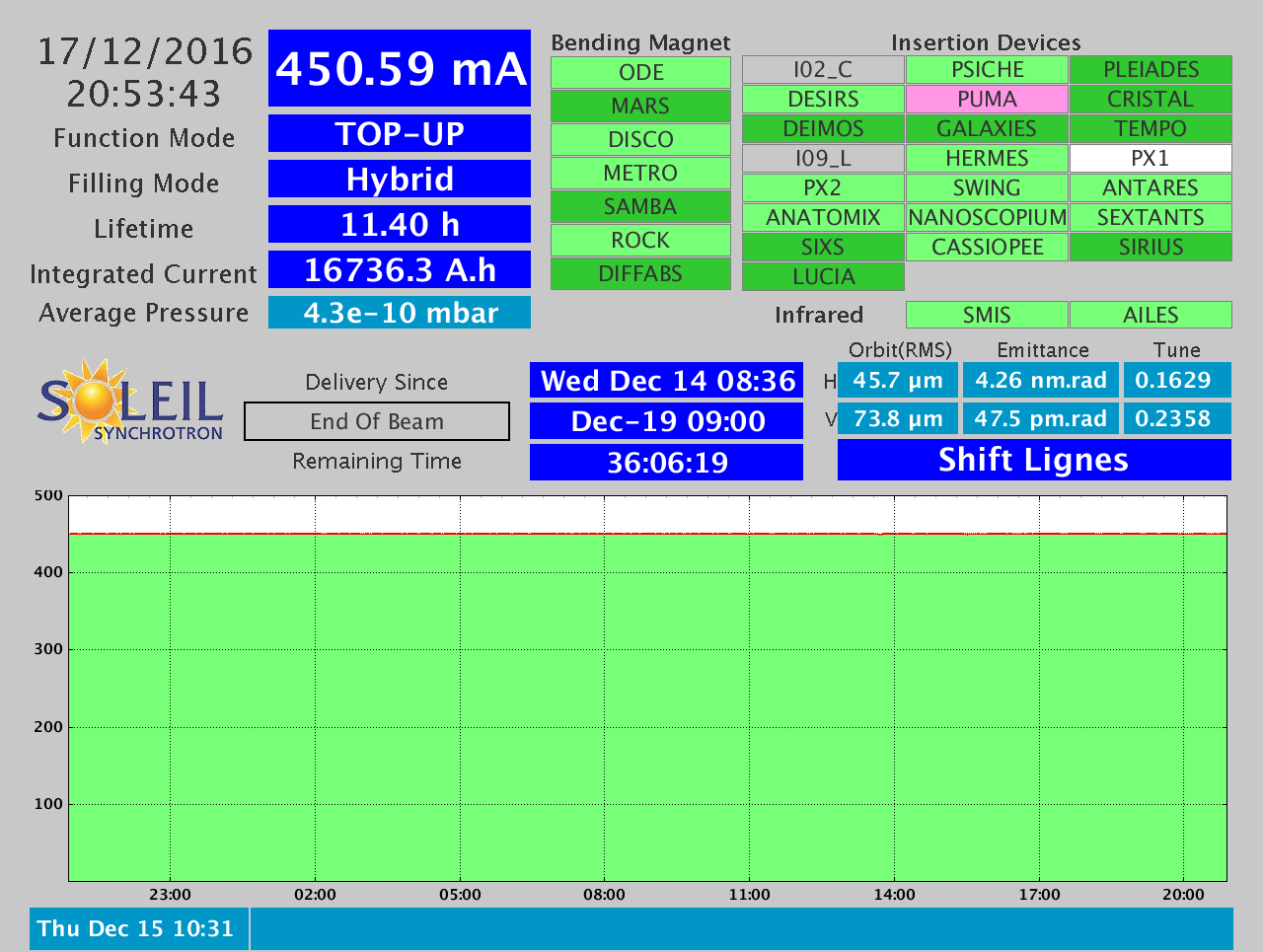The image size is (1263, 952).
Task: Click the PLEIADES beamline box
Action: click(1151, 70)
